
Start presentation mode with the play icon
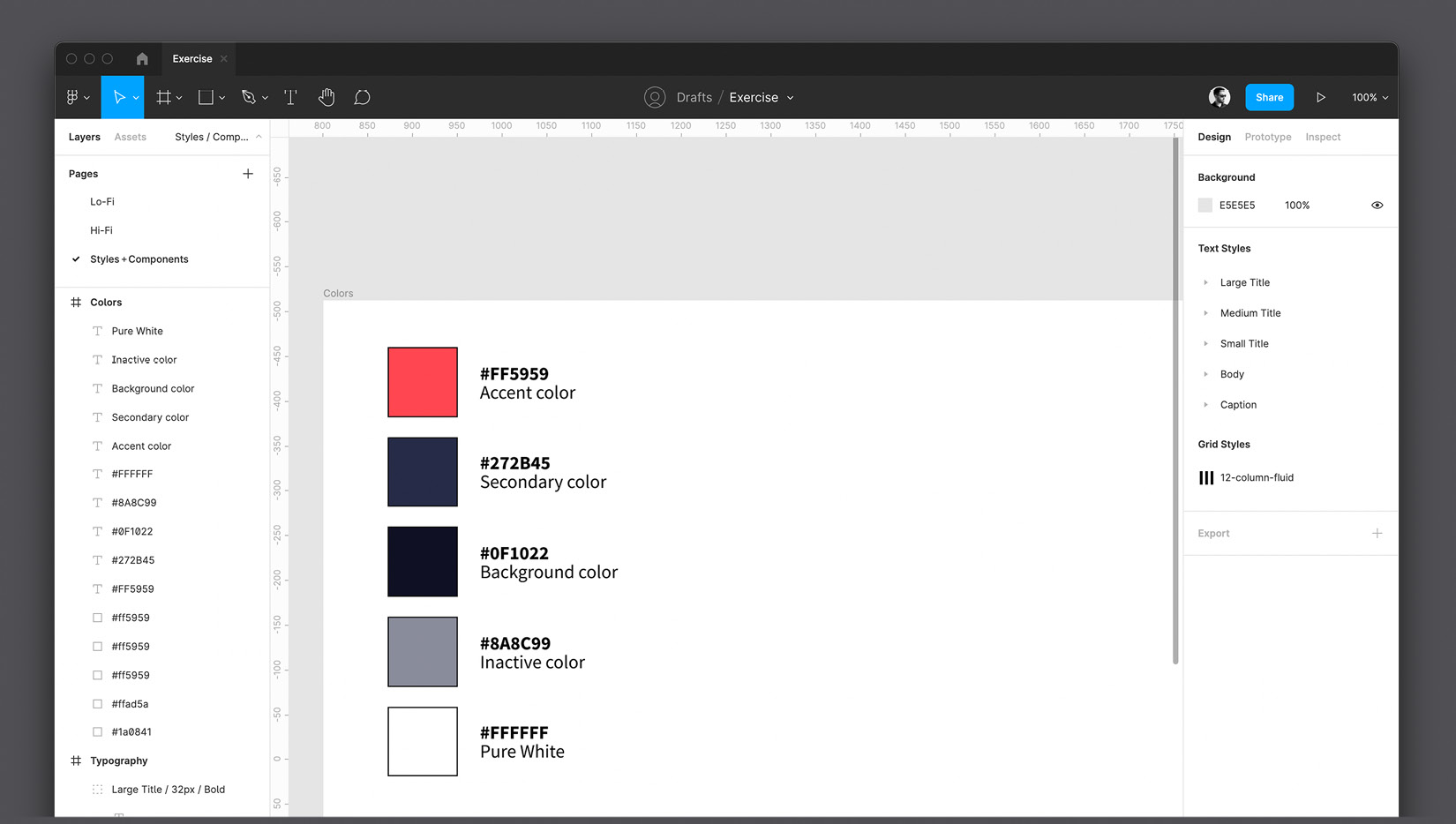tap(1321, 97)
